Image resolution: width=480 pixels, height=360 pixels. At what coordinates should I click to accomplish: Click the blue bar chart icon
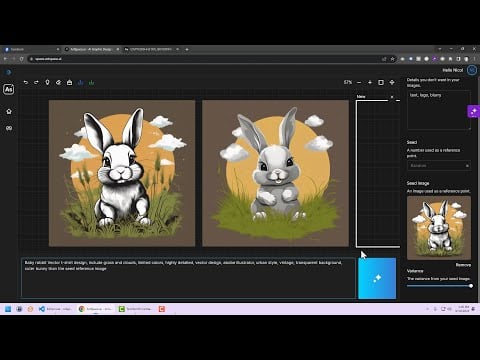click(x=80, y=82)
